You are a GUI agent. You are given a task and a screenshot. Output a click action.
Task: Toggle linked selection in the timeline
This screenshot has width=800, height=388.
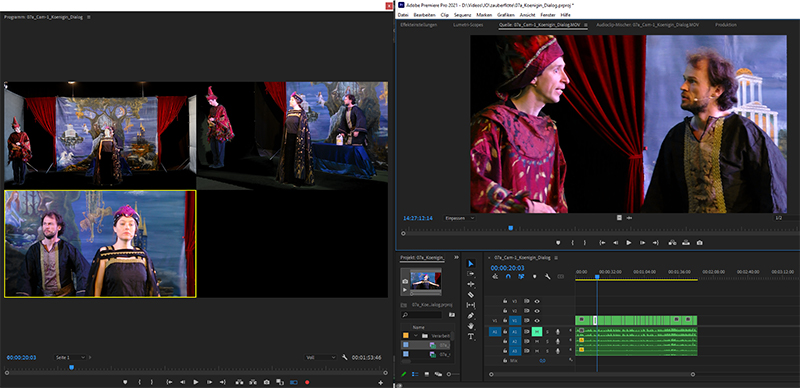click(521, 276)
